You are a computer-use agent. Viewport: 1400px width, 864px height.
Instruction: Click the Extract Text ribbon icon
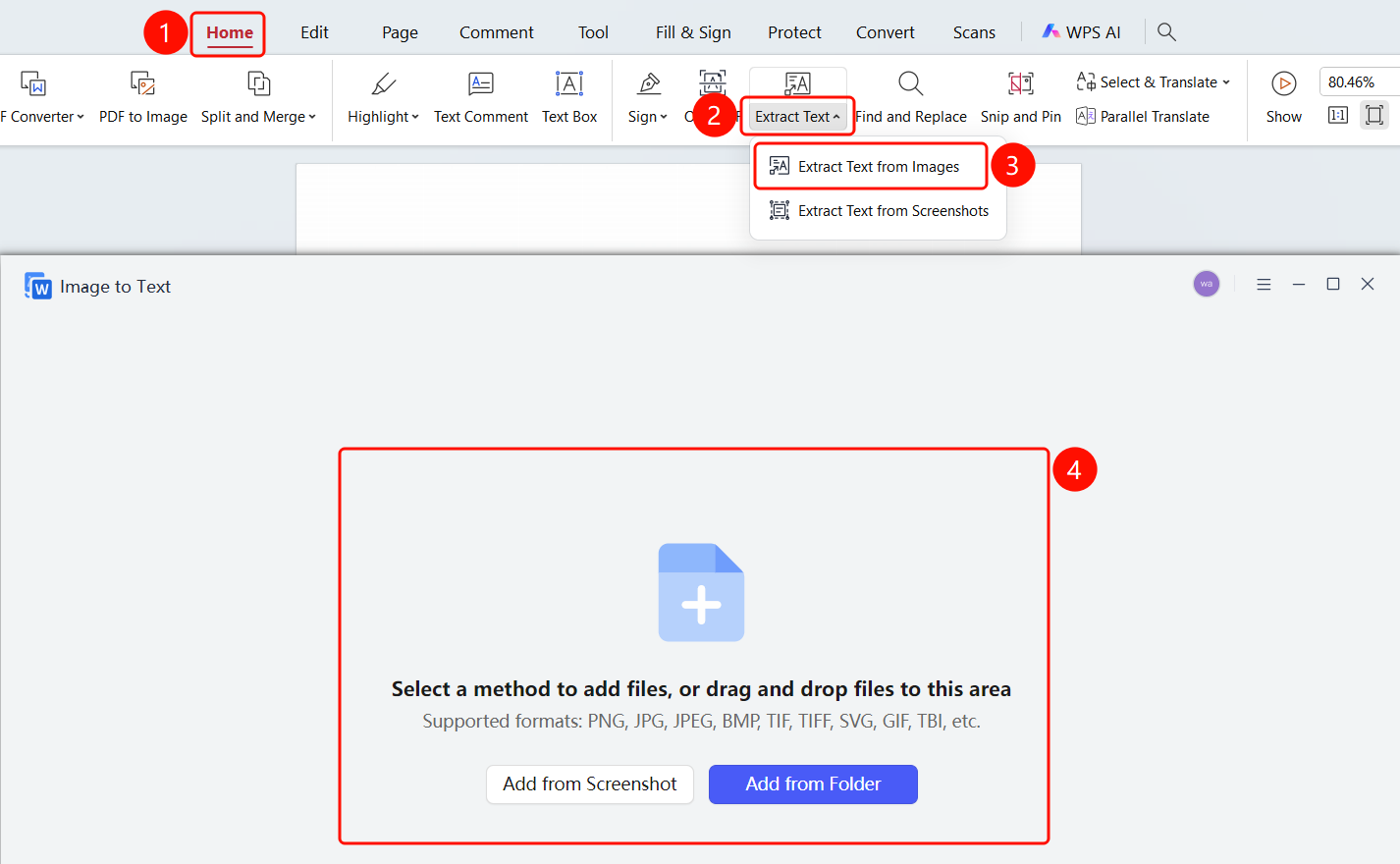[x=797, y=83]
